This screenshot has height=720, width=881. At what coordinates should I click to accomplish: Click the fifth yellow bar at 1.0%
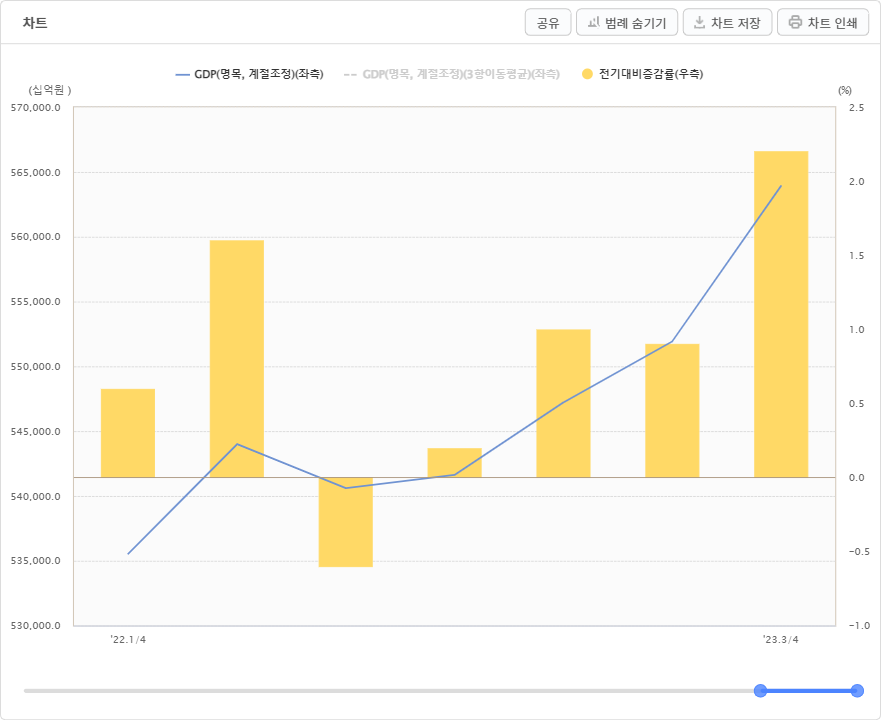tap(564, 403)
